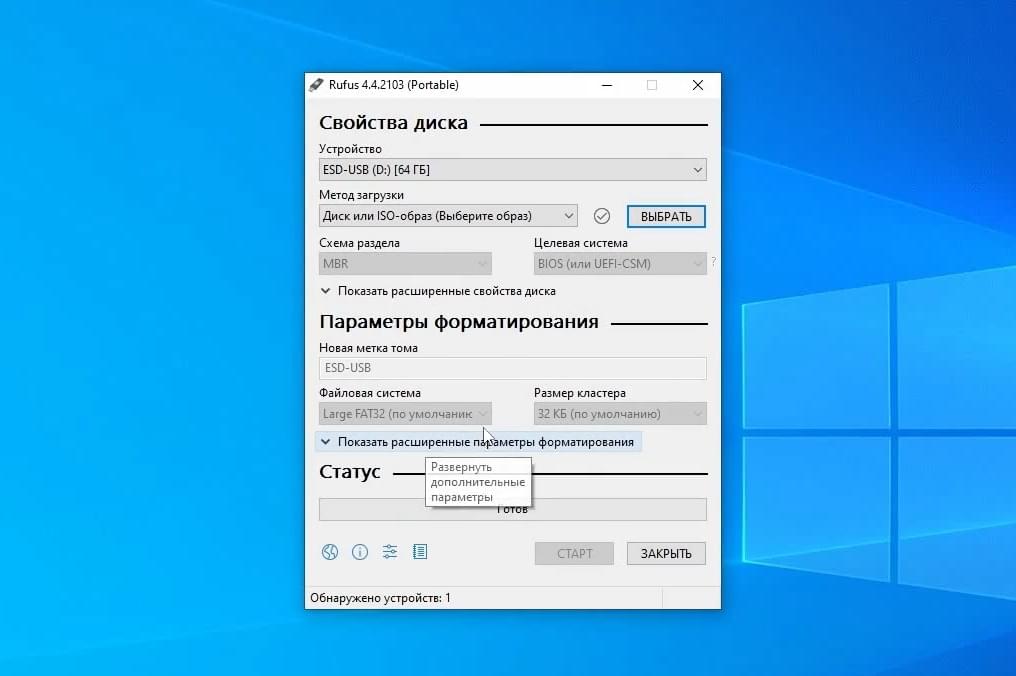
Task: Minimize the Rufus window
Action: (607, 85)
